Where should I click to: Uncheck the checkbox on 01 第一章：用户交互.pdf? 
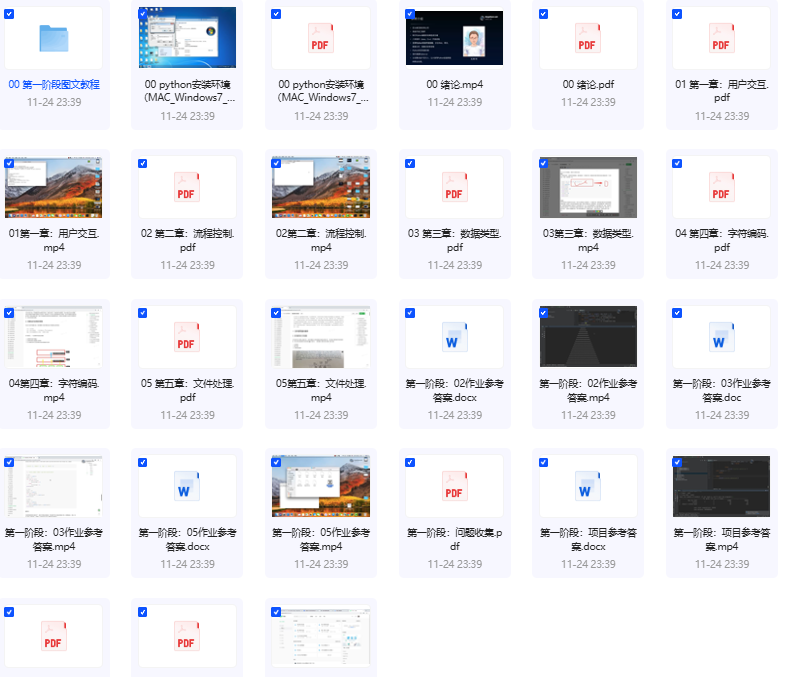pos(677,14)
